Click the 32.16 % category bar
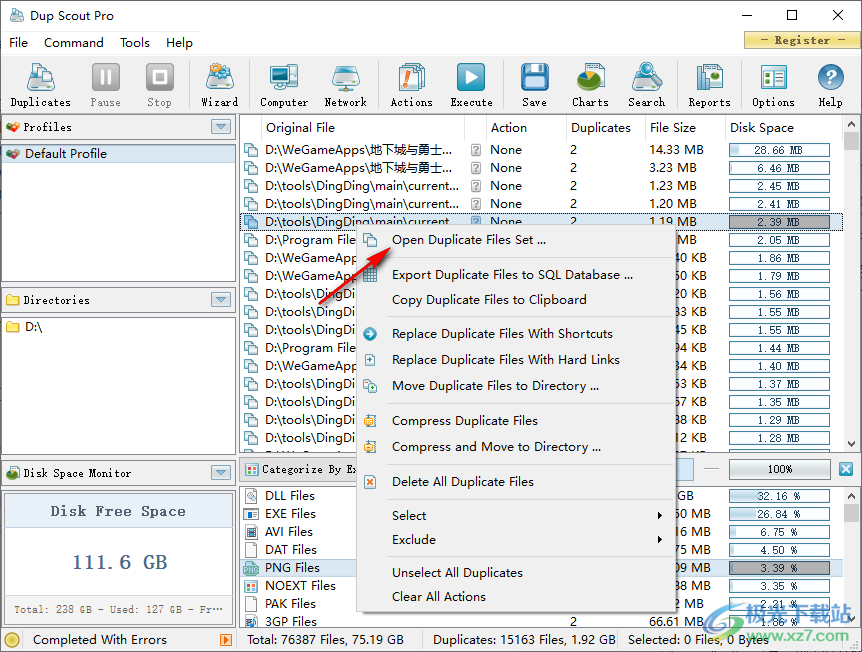This screenshot has width=862, height=652. click(779, 496)
